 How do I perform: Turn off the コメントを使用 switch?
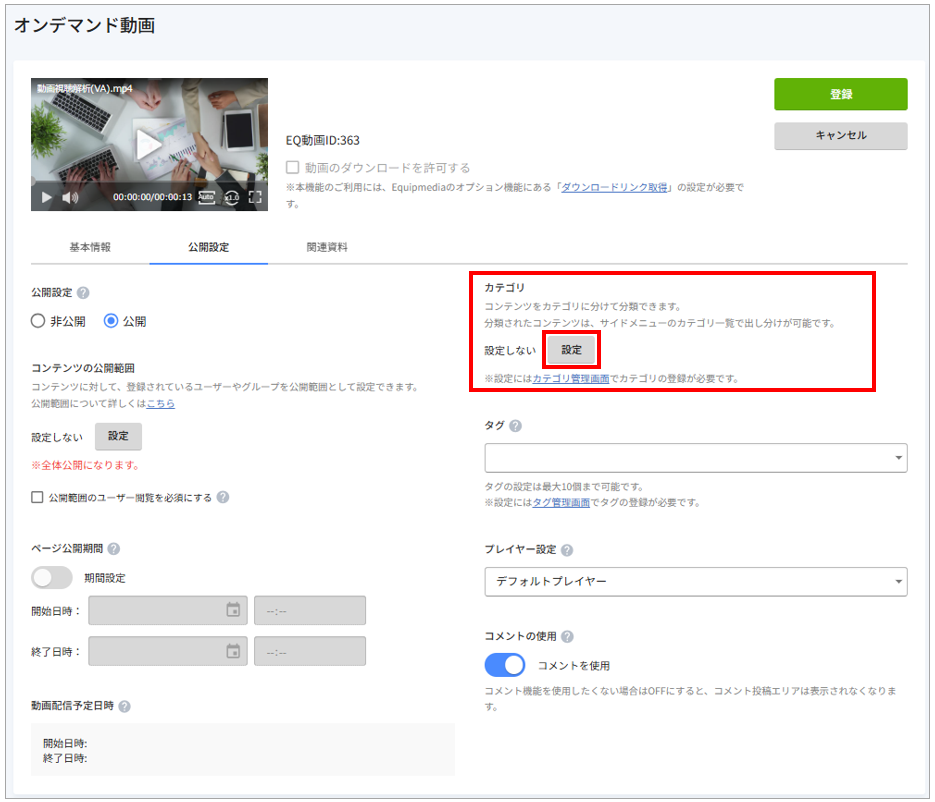point(504,665)
